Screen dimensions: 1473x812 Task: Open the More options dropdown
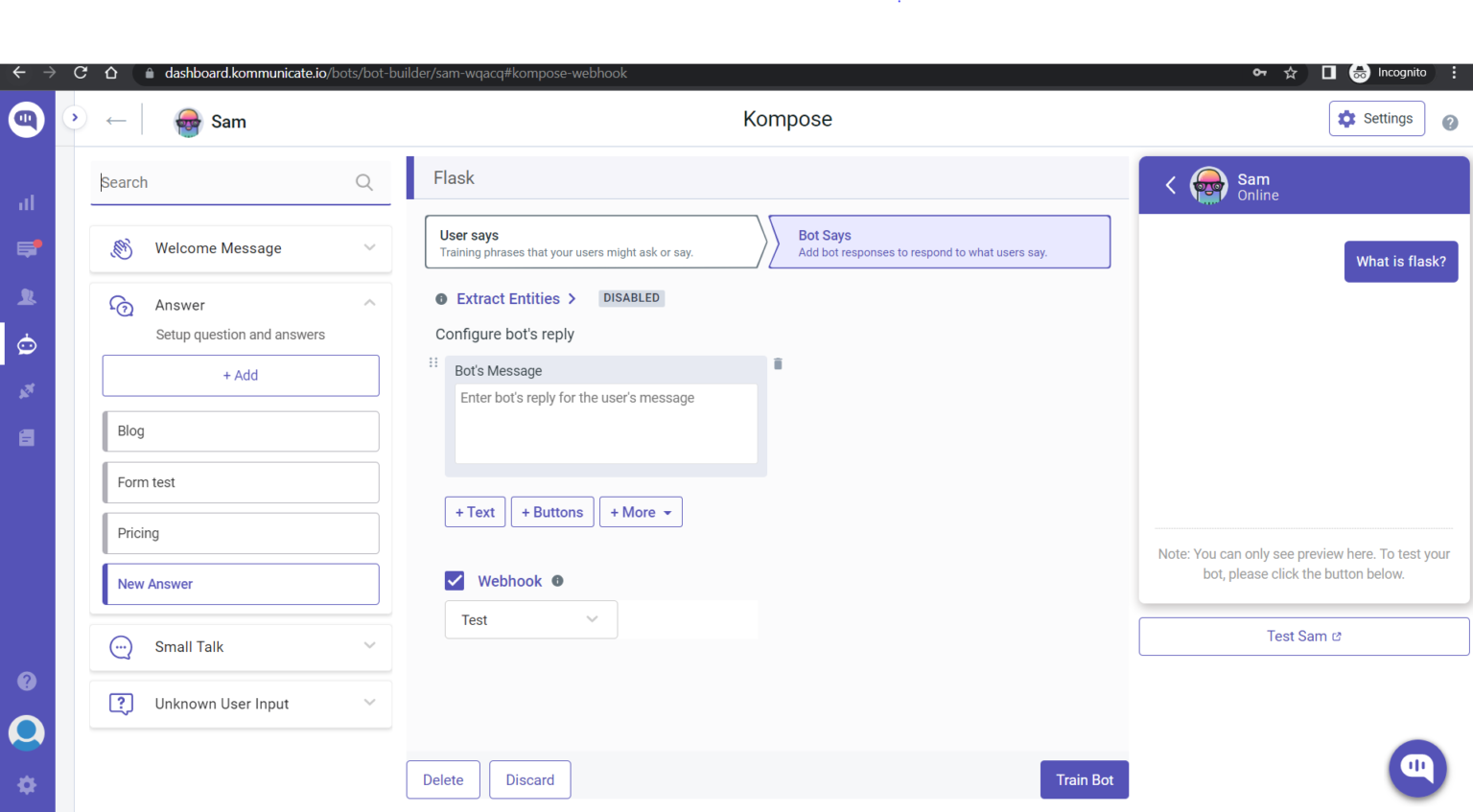[x=641, y=513]
